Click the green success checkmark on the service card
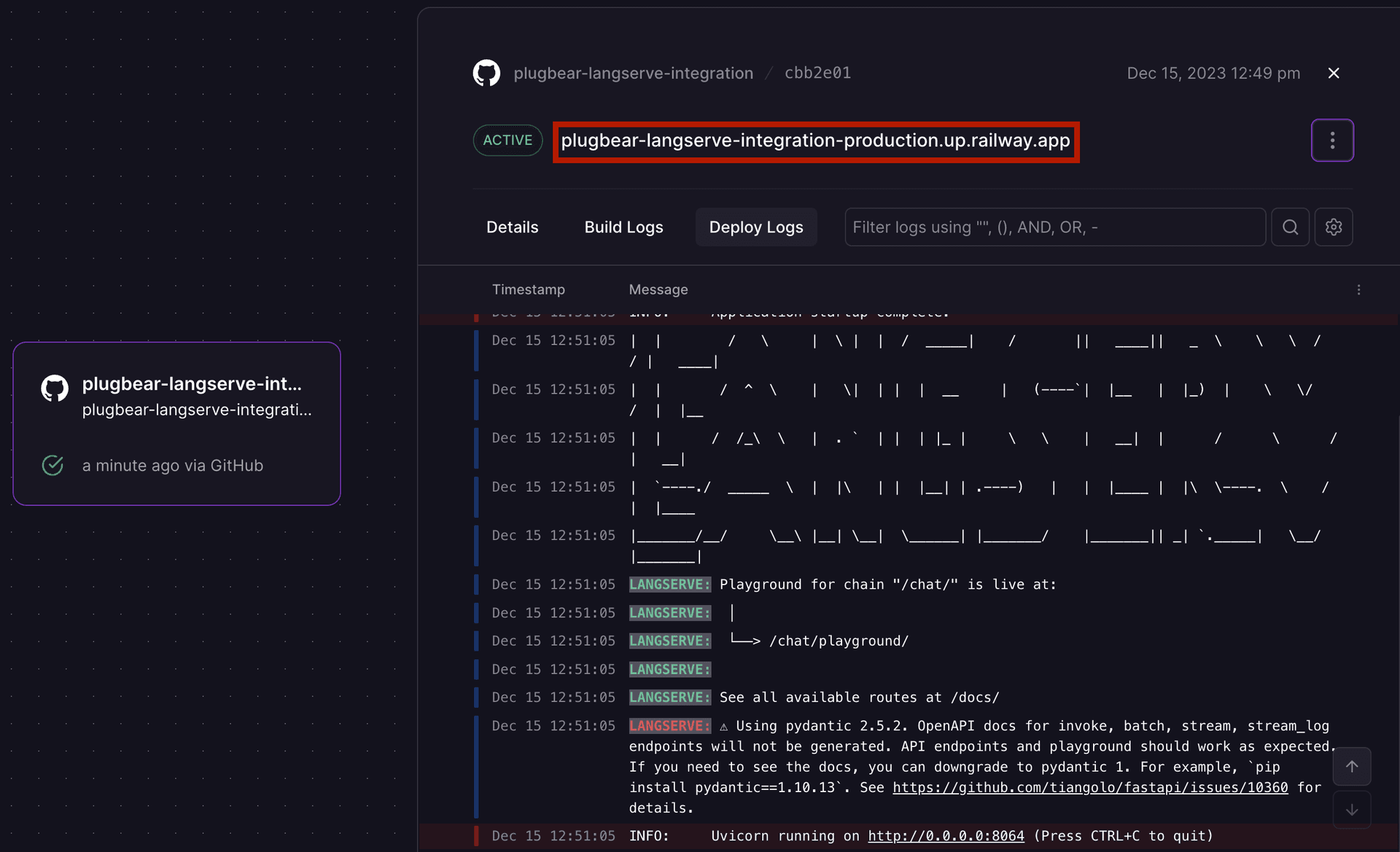1400x852 pixels. [52, 465]
